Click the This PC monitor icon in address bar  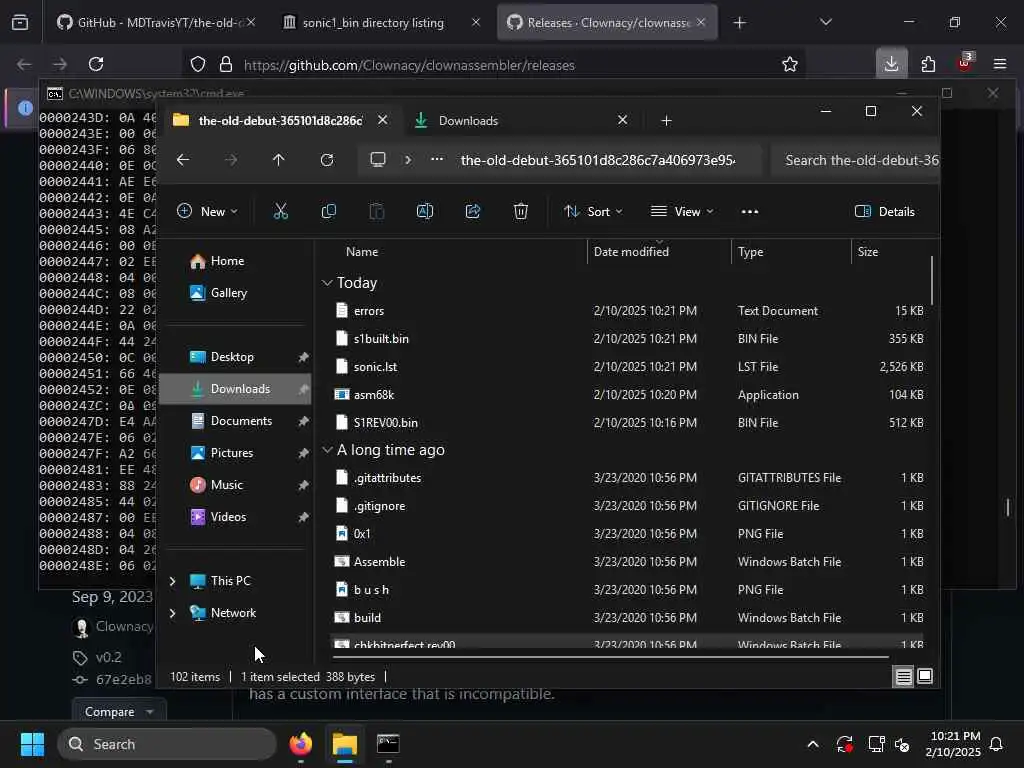(378, 159)
